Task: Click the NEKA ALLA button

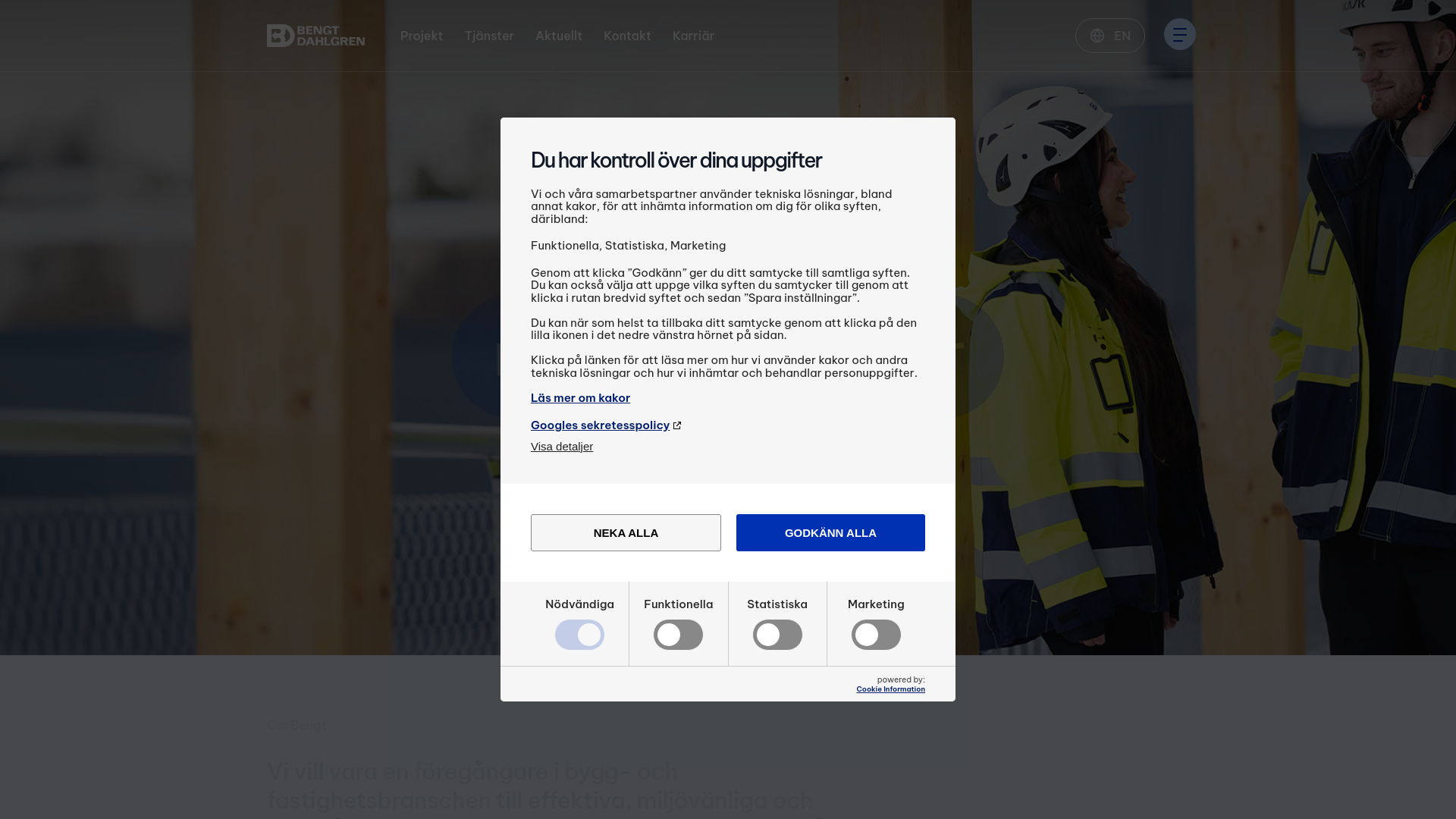Action: (626, 533)
